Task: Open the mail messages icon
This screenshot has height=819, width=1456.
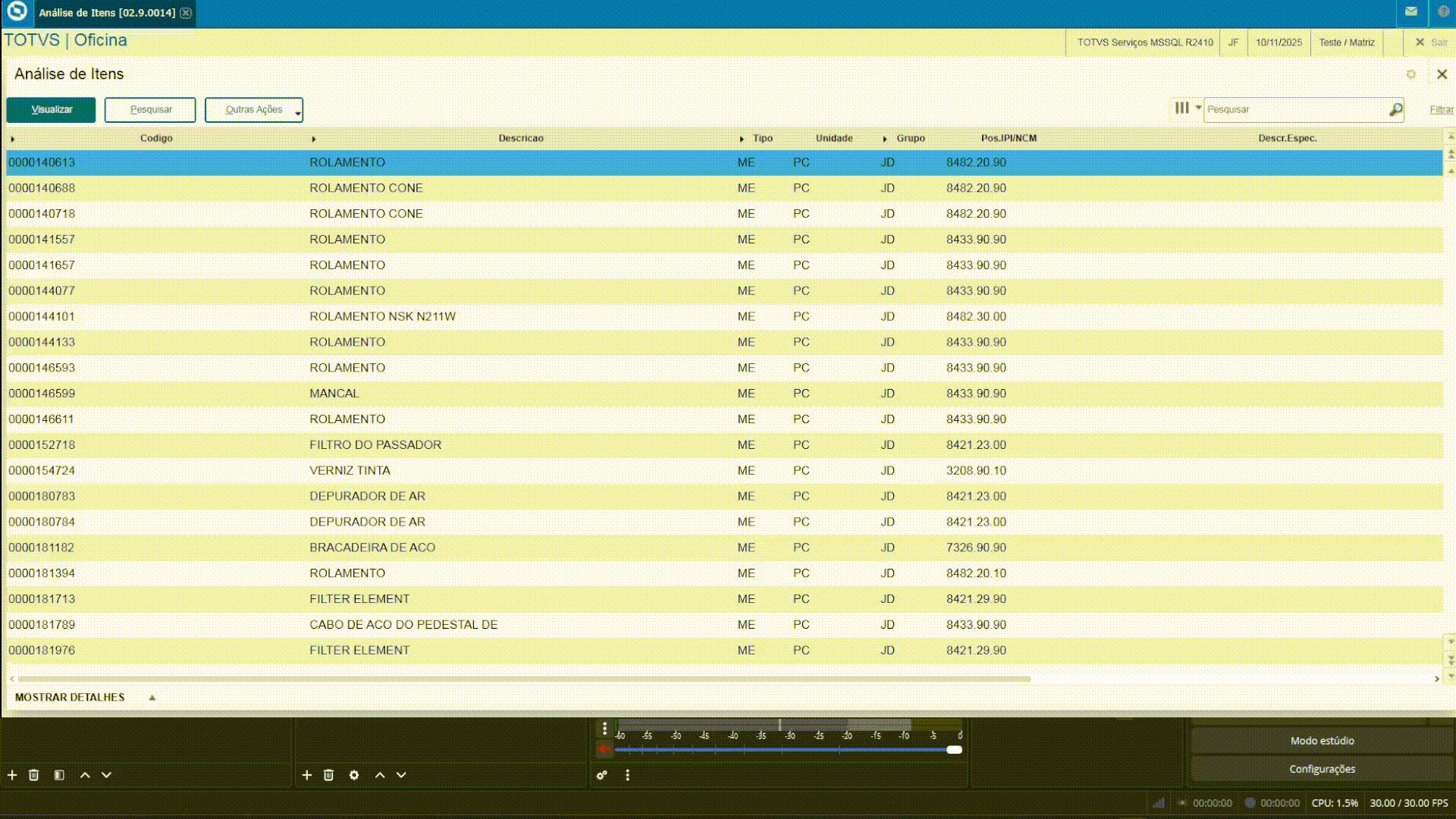Action: (x=1410, y=12)
